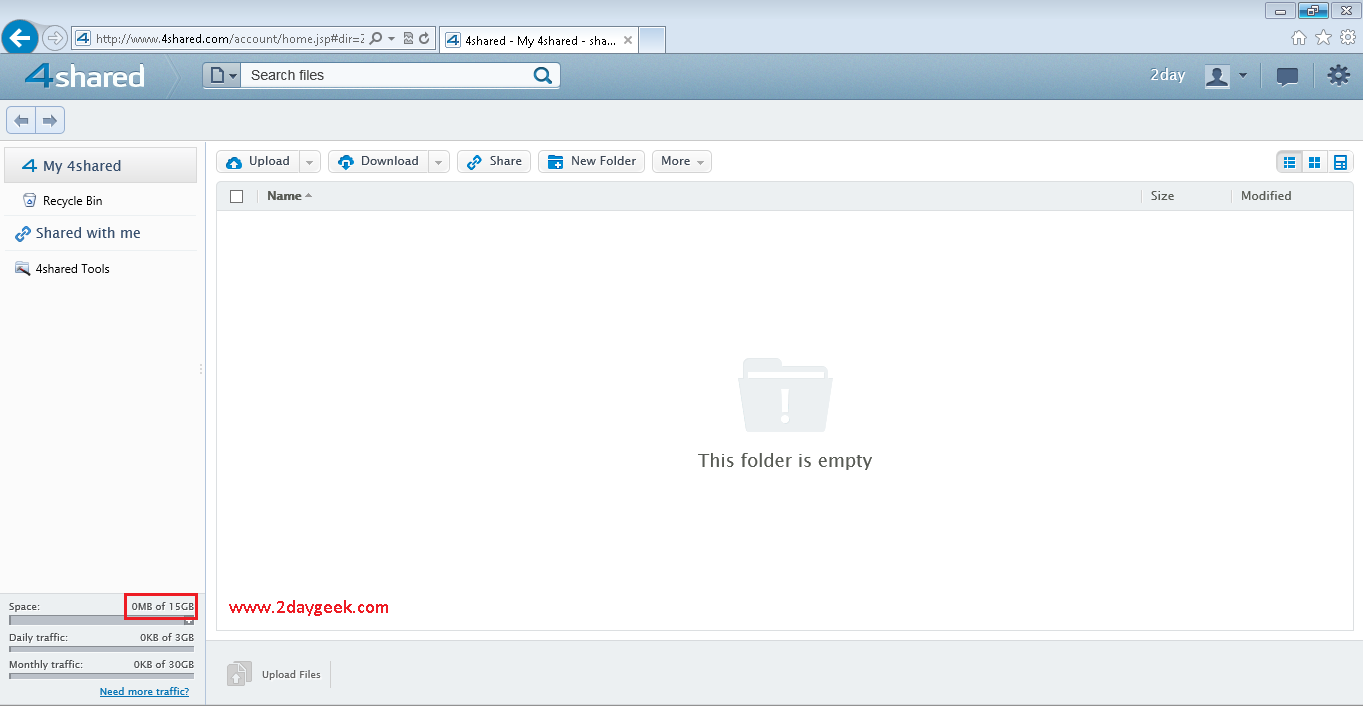Open address bar autocomplete dropdown arrow

click(x=392, y=39)
